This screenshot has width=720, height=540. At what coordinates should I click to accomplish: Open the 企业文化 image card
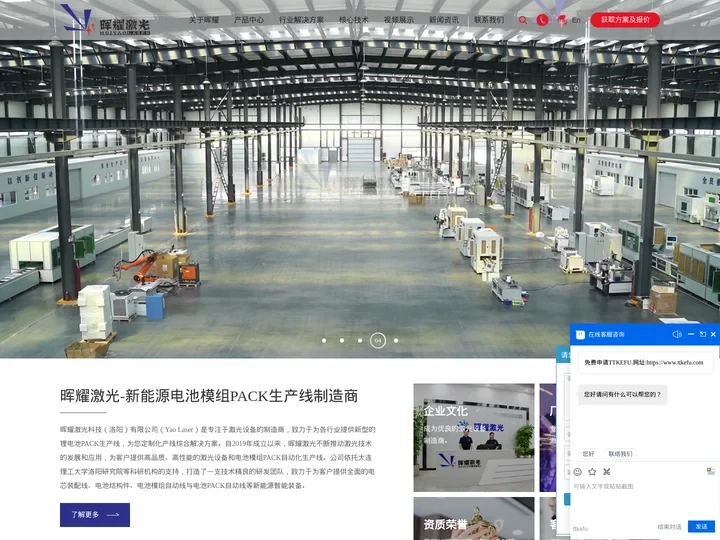tap(474, 438)
